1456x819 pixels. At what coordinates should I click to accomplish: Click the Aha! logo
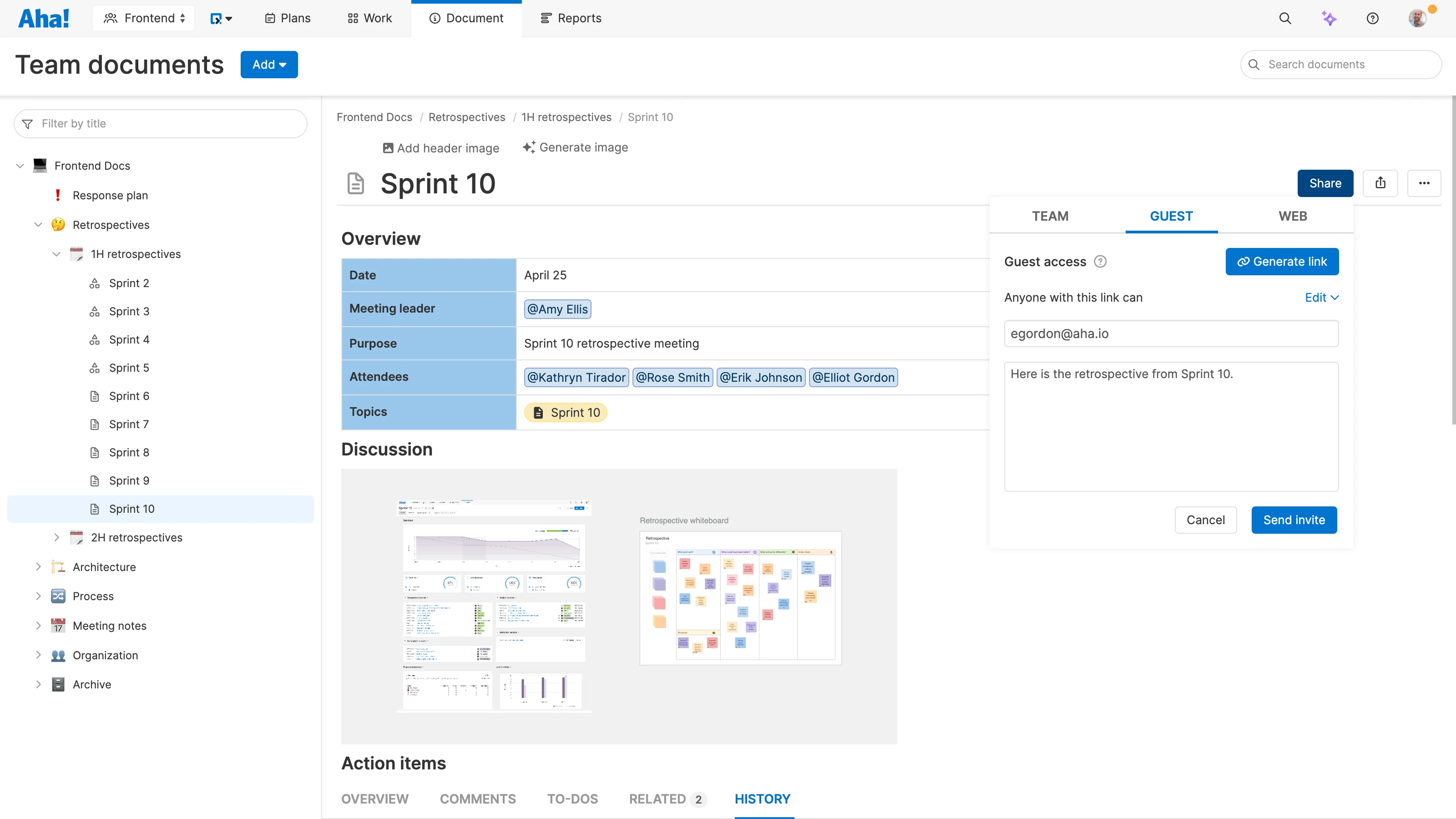click(44, 18)
